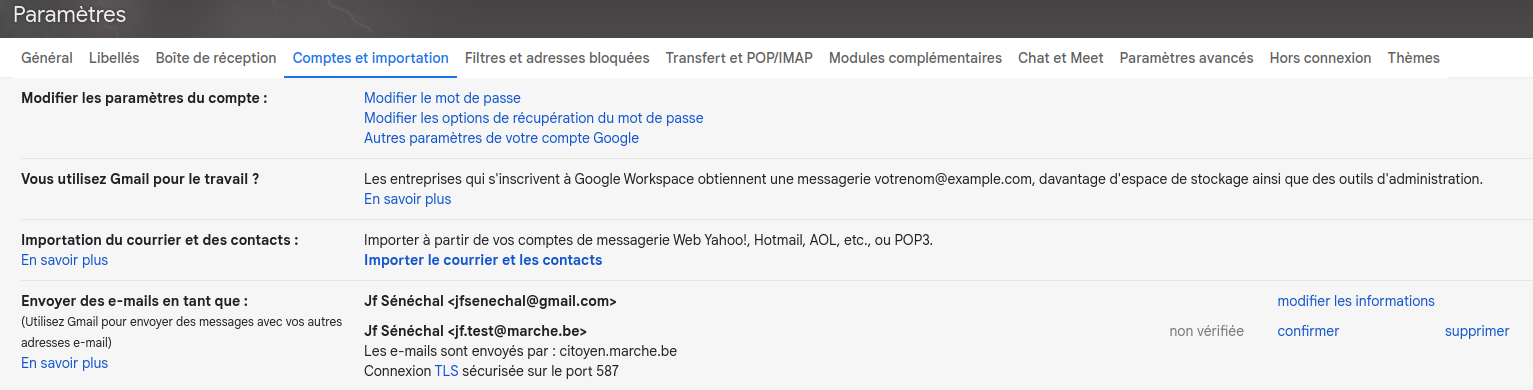Image resolution: width=1533 pixels, height=390 pixels.
Task: Click Importer le courrier et les contacts
Action: [483, 260]
